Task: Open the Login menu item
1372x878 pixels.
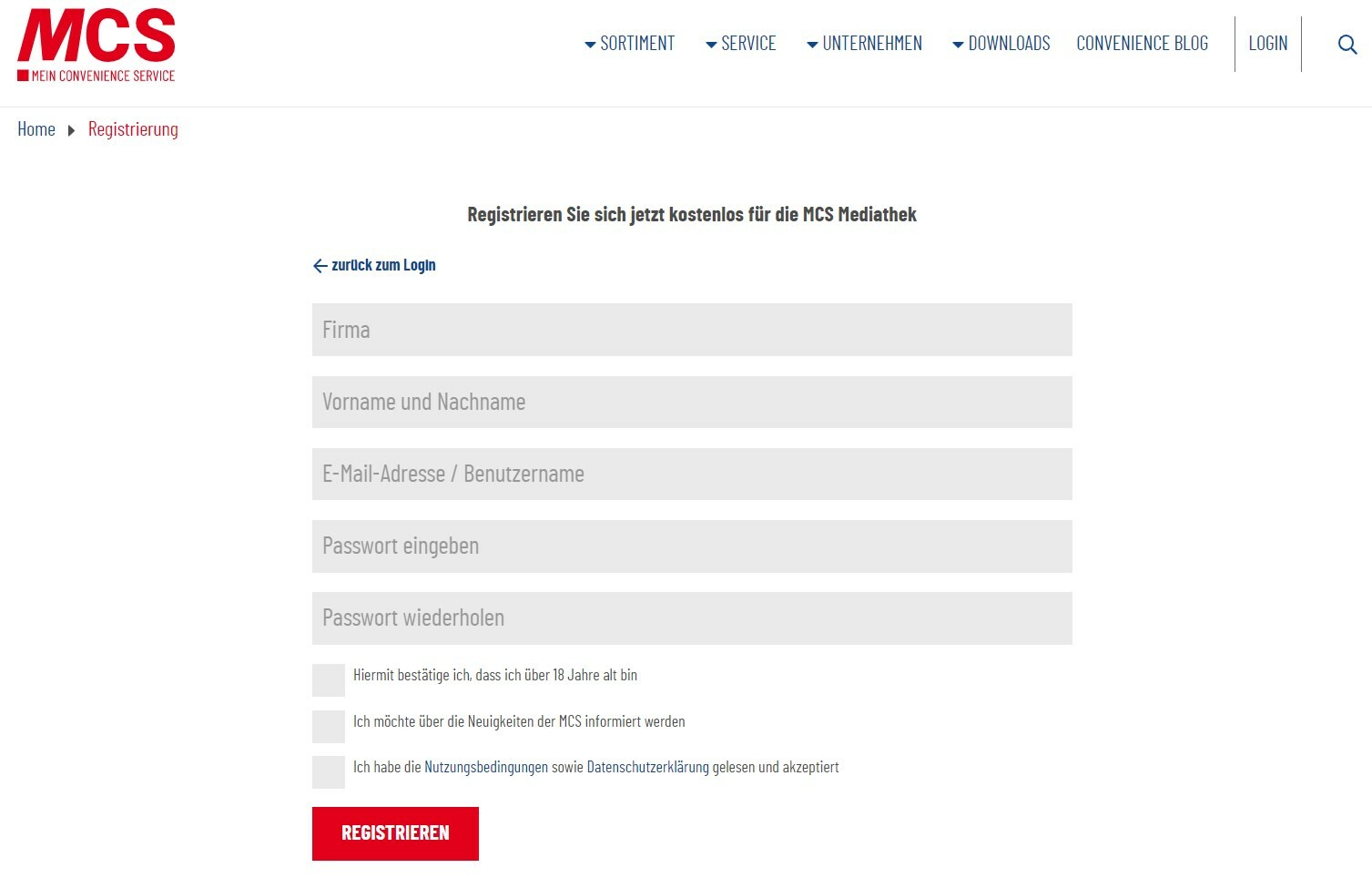Action: [x=1268, y=44]
